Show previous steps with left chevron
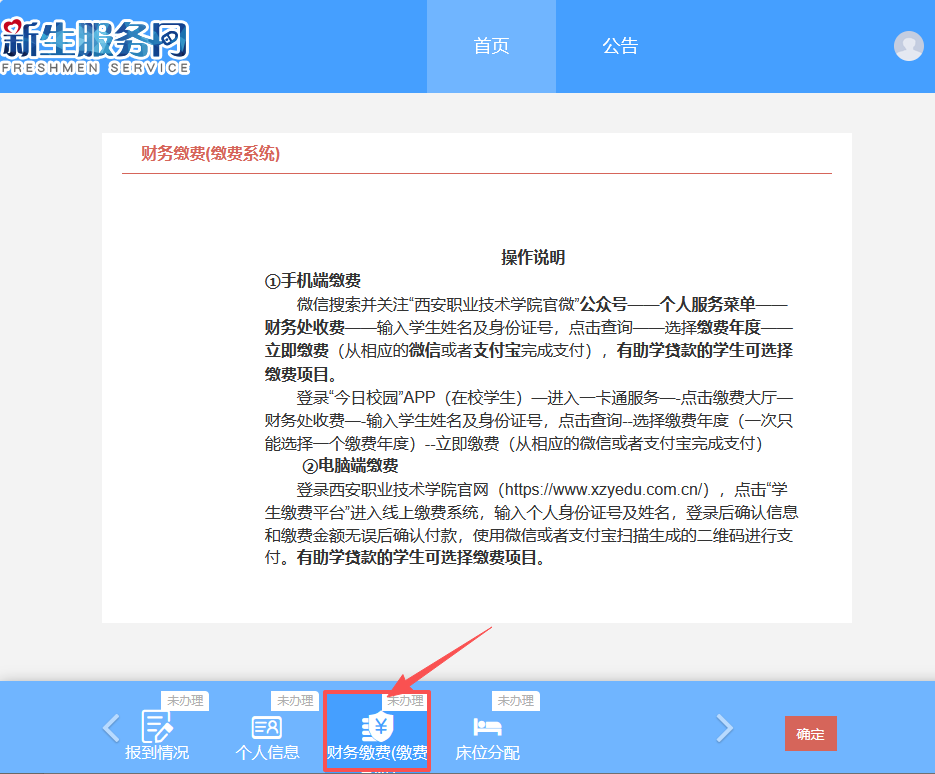The image size is (935, 774). point(112,728)
